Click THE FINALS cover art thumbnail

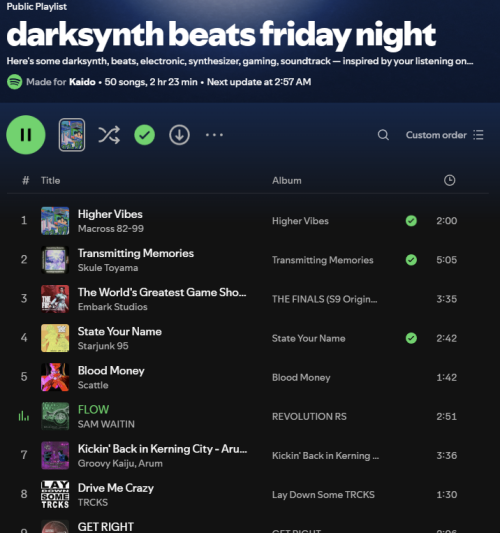pyautogui.click(x=55, y=299)
